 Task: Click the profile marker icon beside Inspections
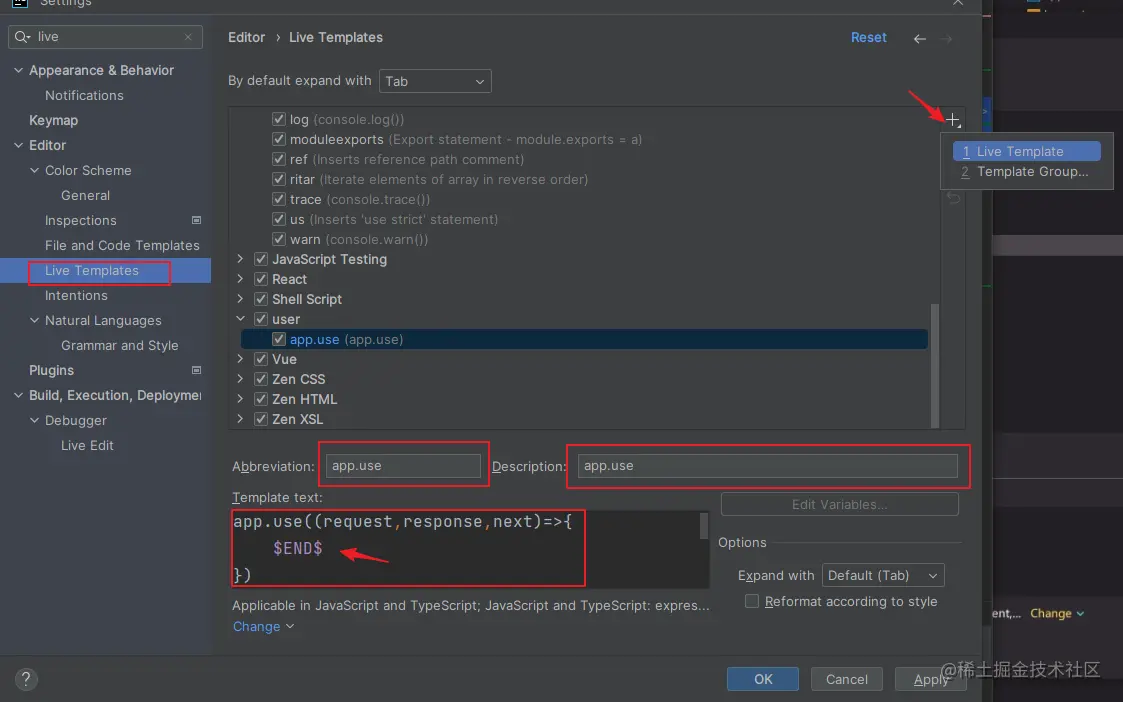coord(196,221)
